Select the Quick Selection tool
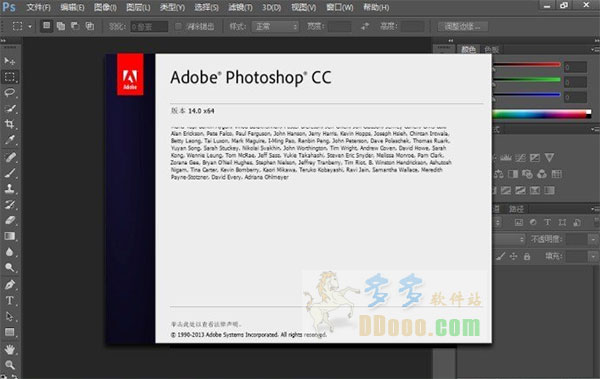 [x=10, y=109]
